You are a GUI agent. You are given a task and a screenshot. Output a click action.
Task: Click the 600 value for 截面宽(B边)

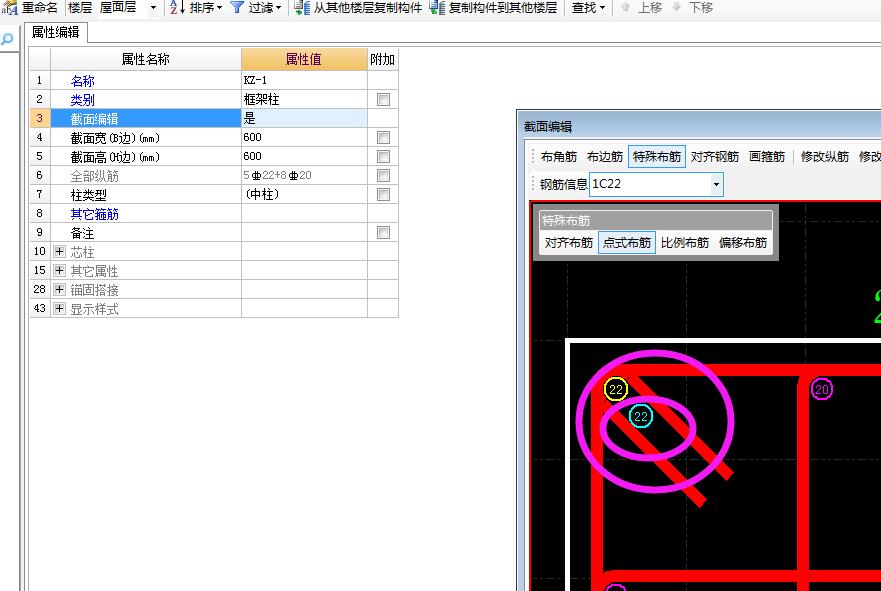[x=304, y=137]
